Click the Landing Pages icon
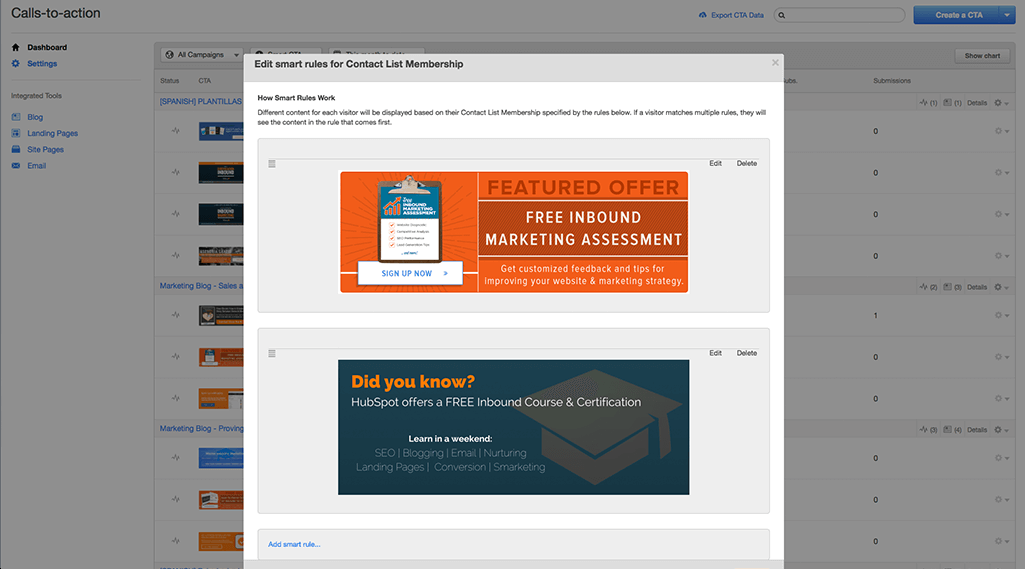Screen dimensions: 1025x569 tap(16, 133)
